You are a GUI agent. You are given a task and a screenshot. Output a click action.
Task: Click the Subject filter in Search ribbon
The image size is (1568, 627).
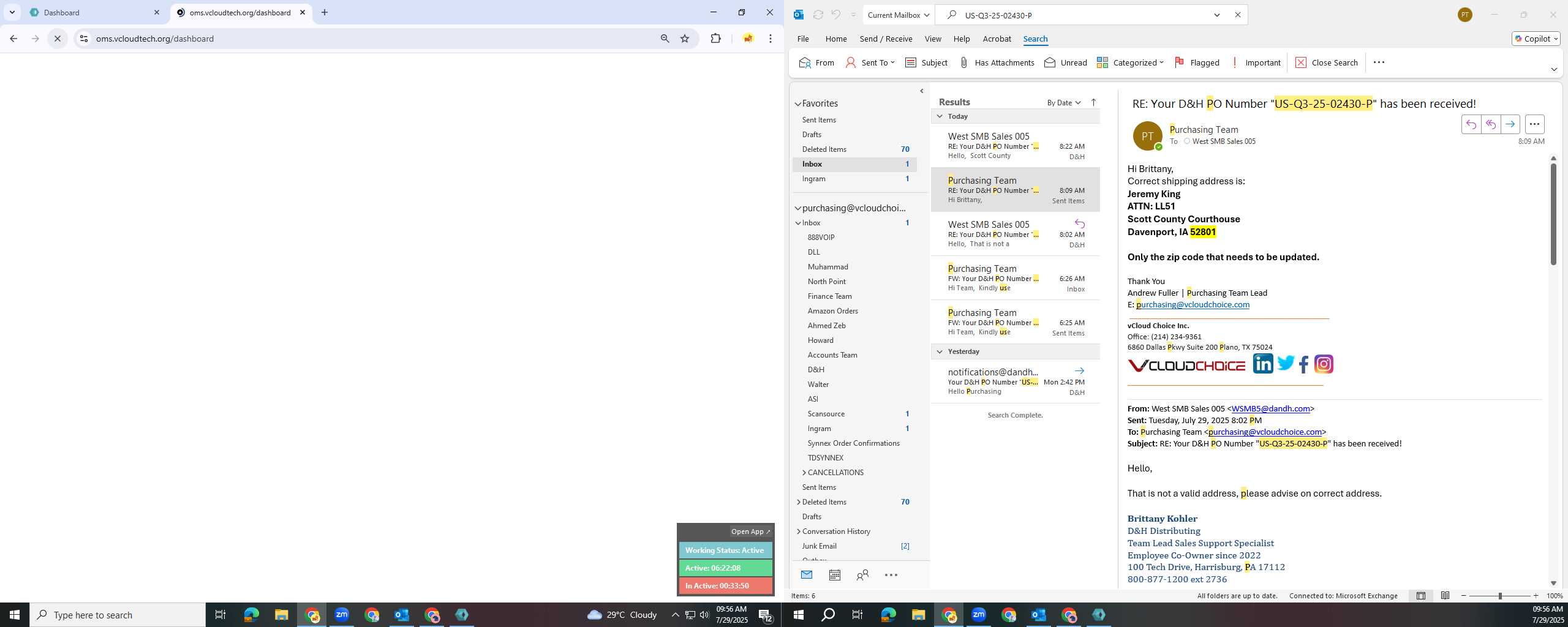point(926,62)
